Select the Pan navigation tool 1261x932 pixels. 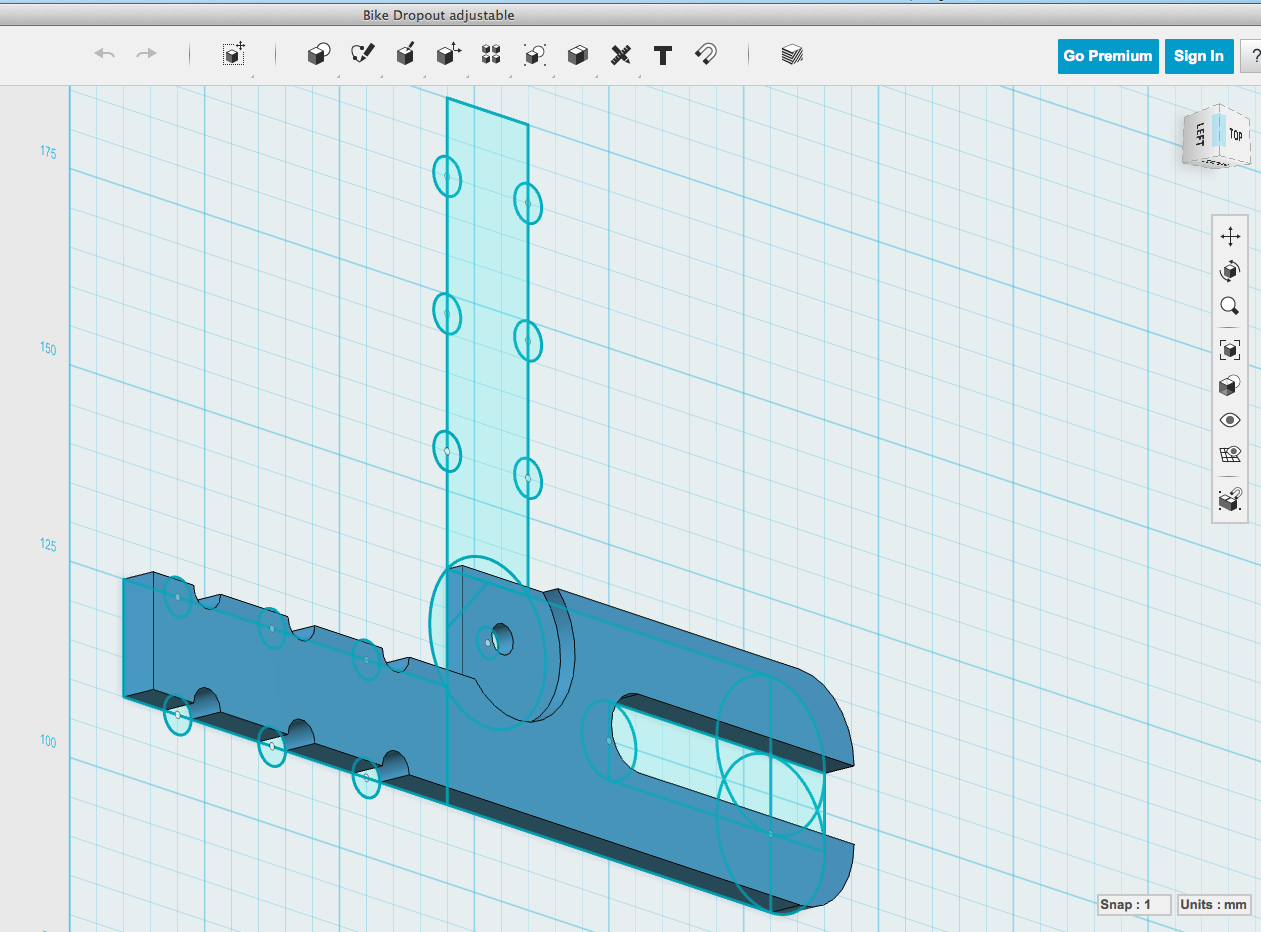click(1230, 236)
